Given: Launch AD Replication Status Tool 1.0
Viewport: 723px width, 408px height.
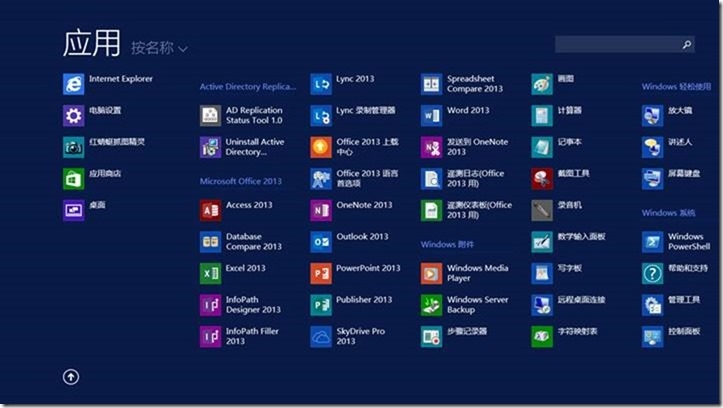Looking at the screenshot, I should 241,115.
